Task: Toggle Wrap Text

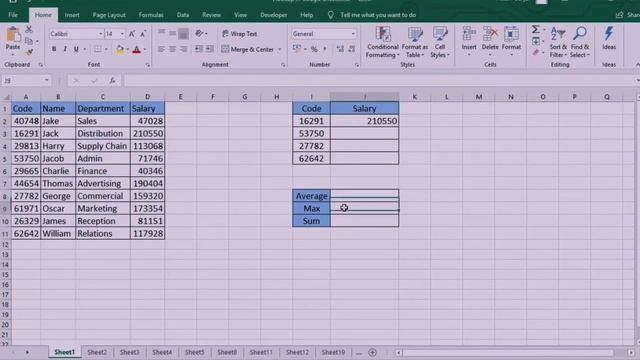Action: [x=240, y=34]
